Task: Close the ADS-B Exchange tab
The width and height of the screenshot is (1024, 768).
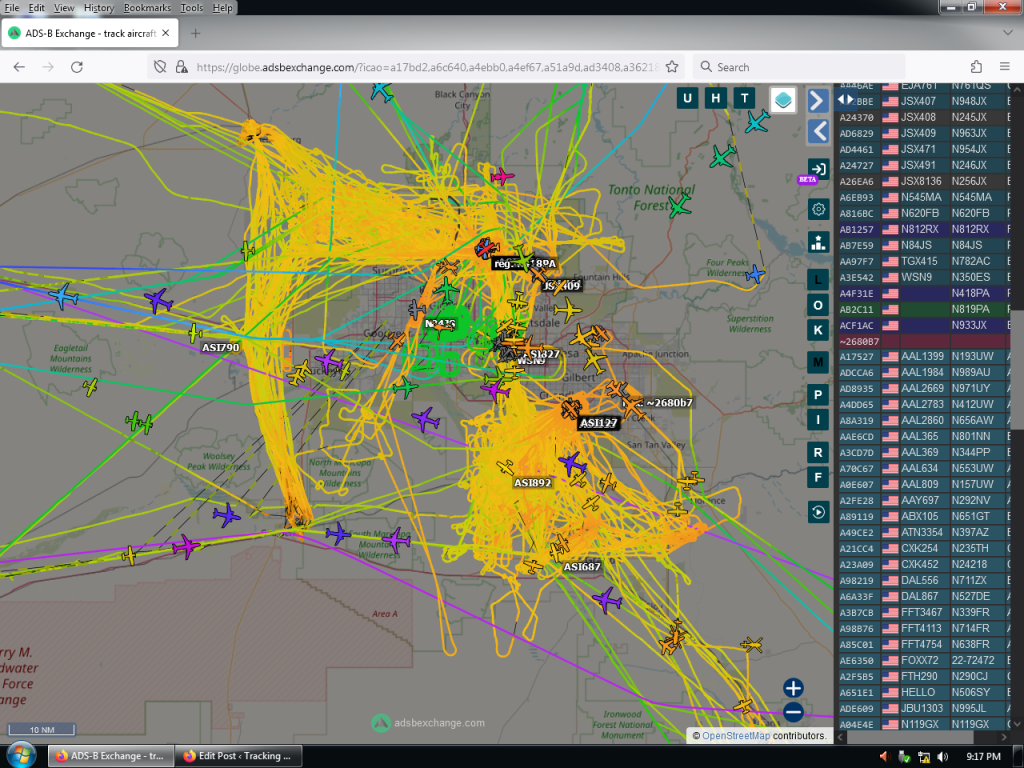Action: point(166,33)
